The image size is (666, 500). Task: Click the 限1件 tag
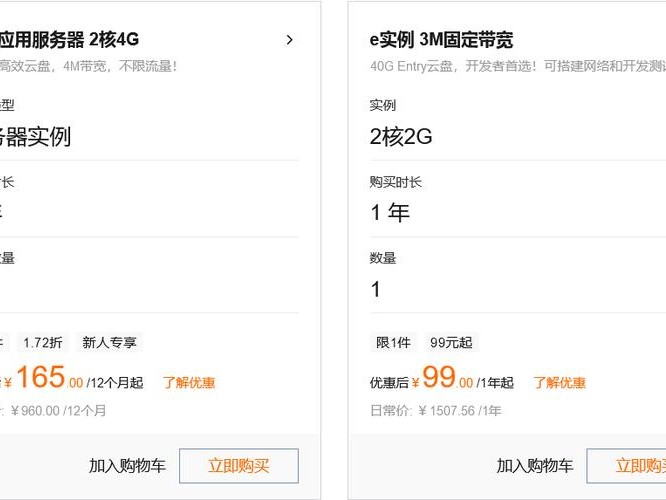click(x=393, y=342)
